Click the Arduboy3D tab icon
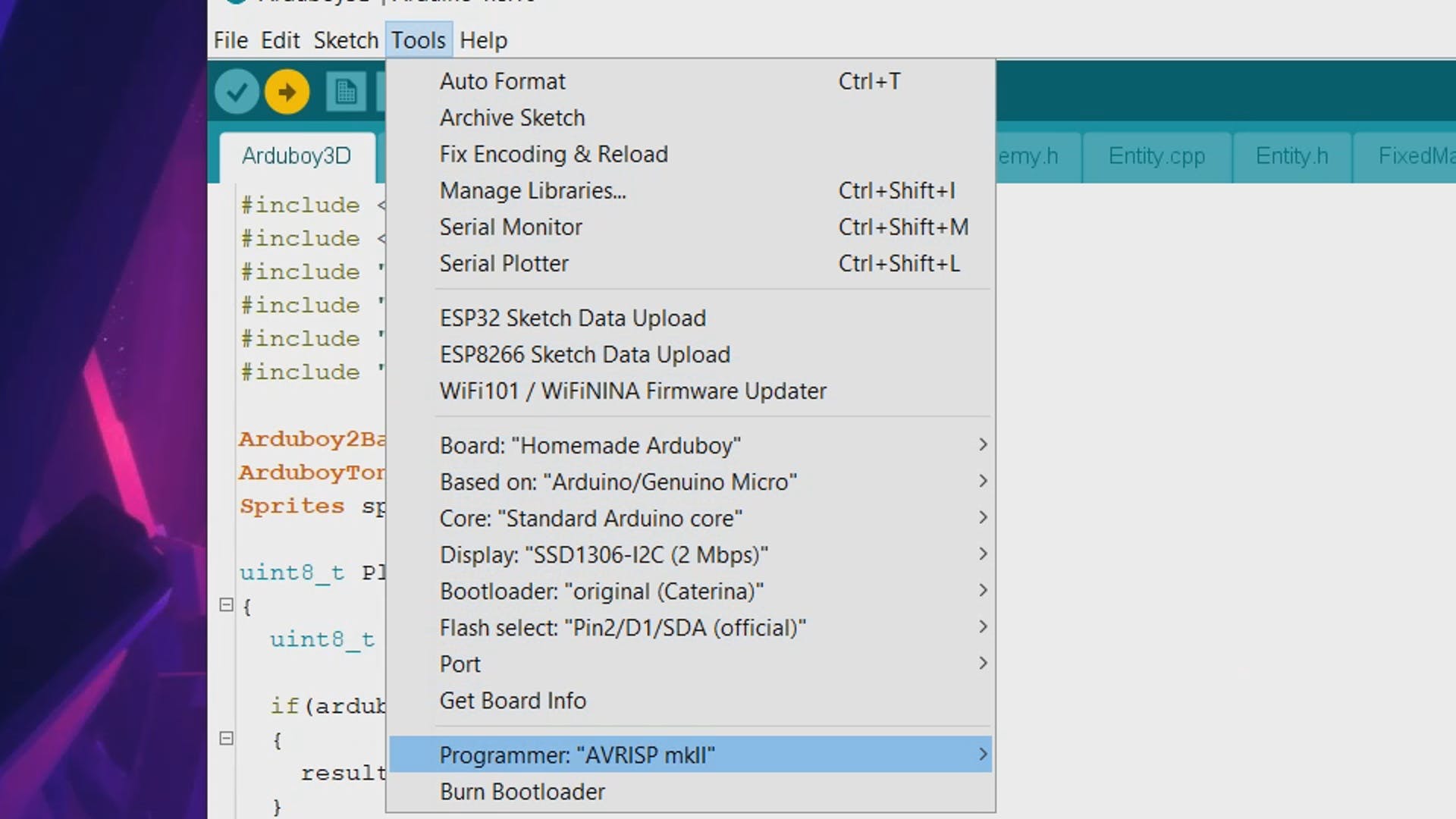 (x=296, y=156)
